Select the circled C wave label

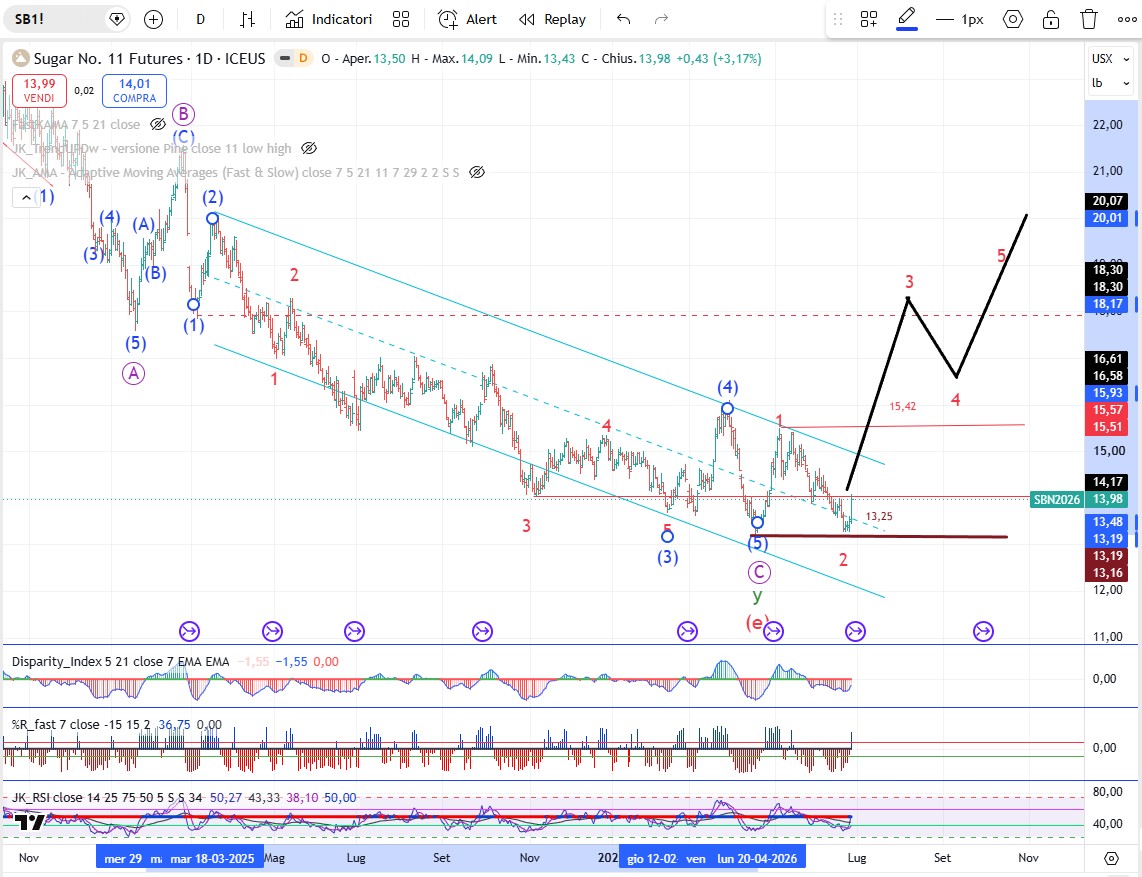(759, 573)
